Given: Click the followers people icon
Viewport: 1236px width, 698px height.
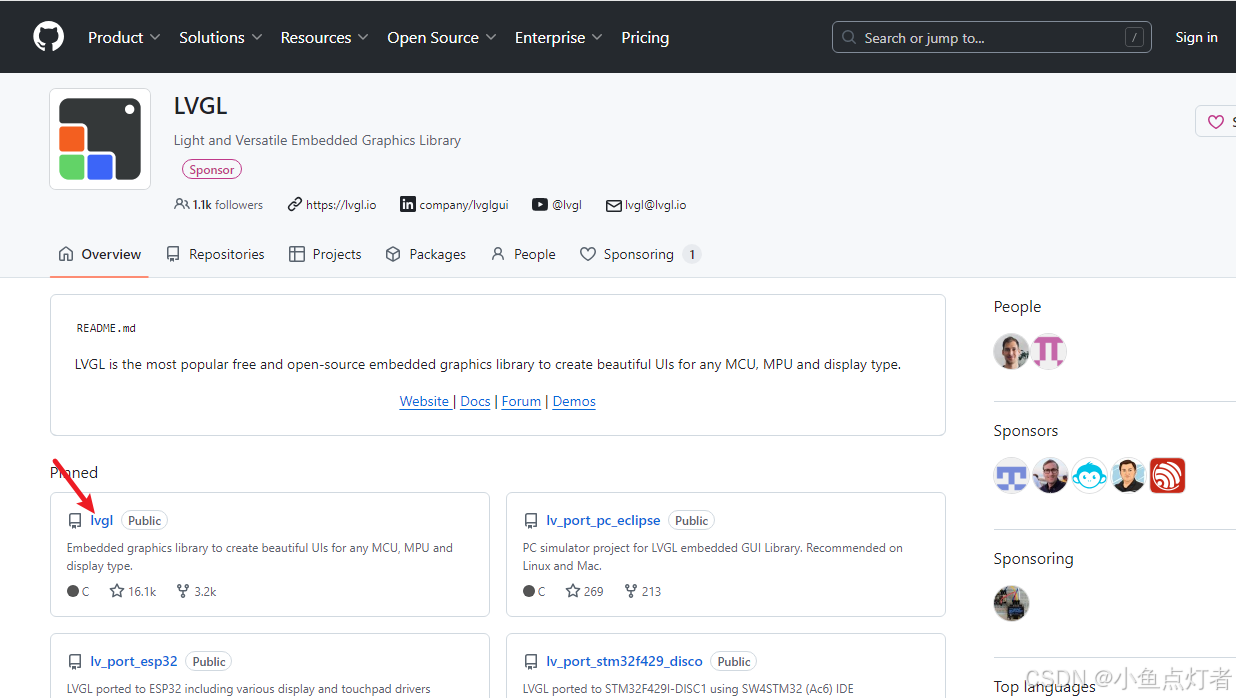Looking at the screenshot, I should tap(181, 204).
